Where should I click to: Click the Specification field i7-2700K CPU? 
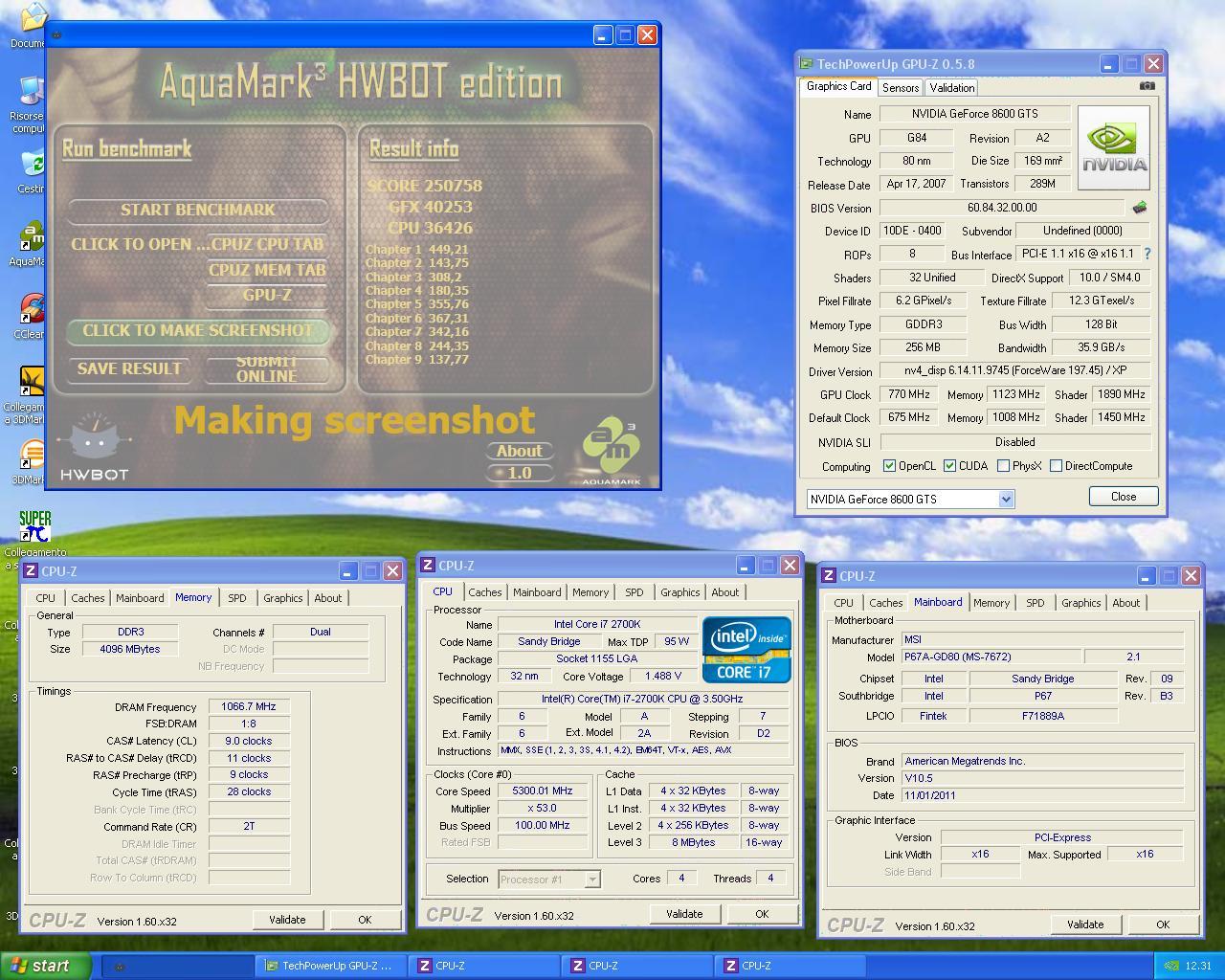(642, 699)
